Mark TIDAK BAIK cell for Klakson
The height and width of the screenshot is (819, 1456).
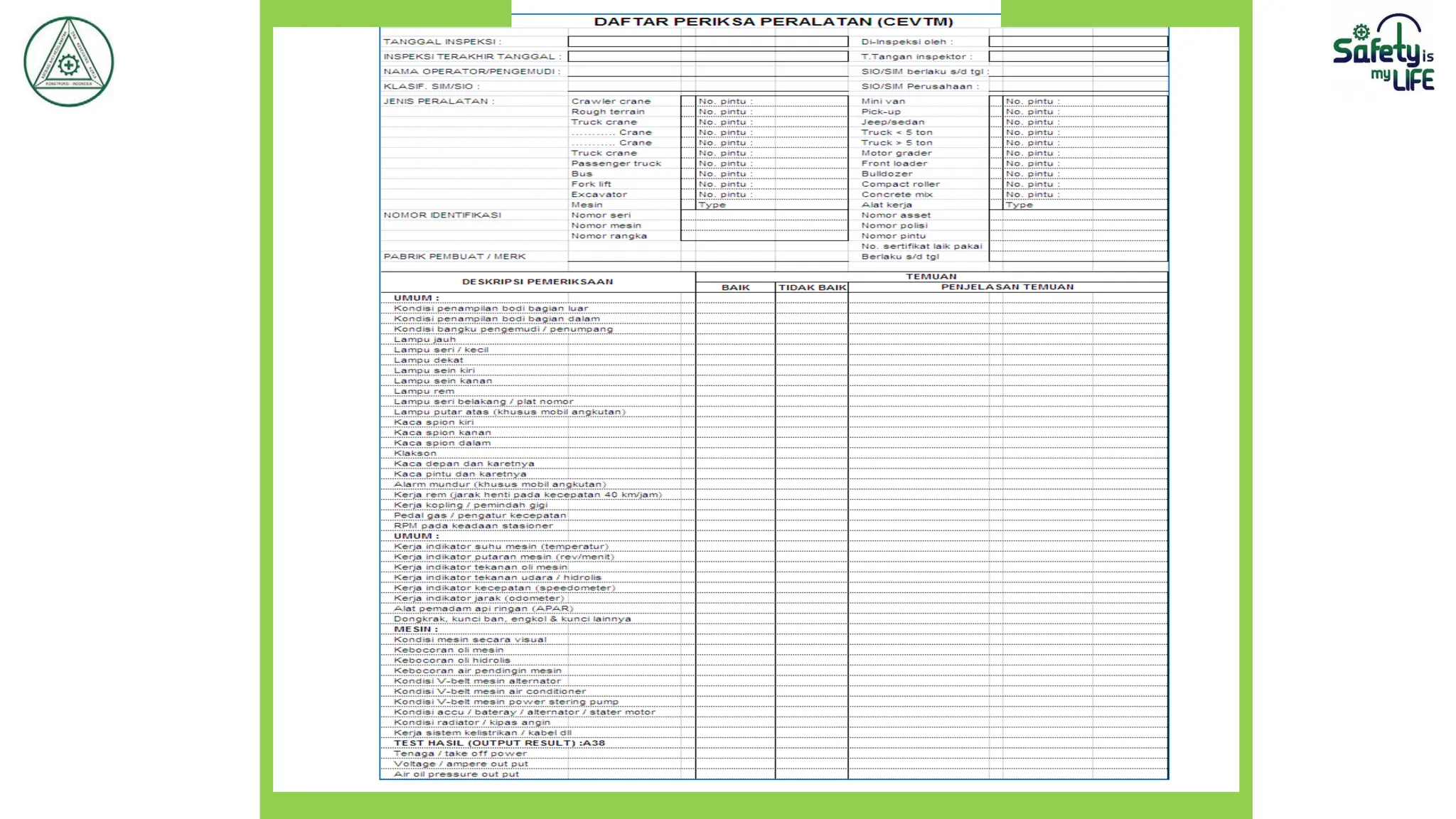(812, 453)
